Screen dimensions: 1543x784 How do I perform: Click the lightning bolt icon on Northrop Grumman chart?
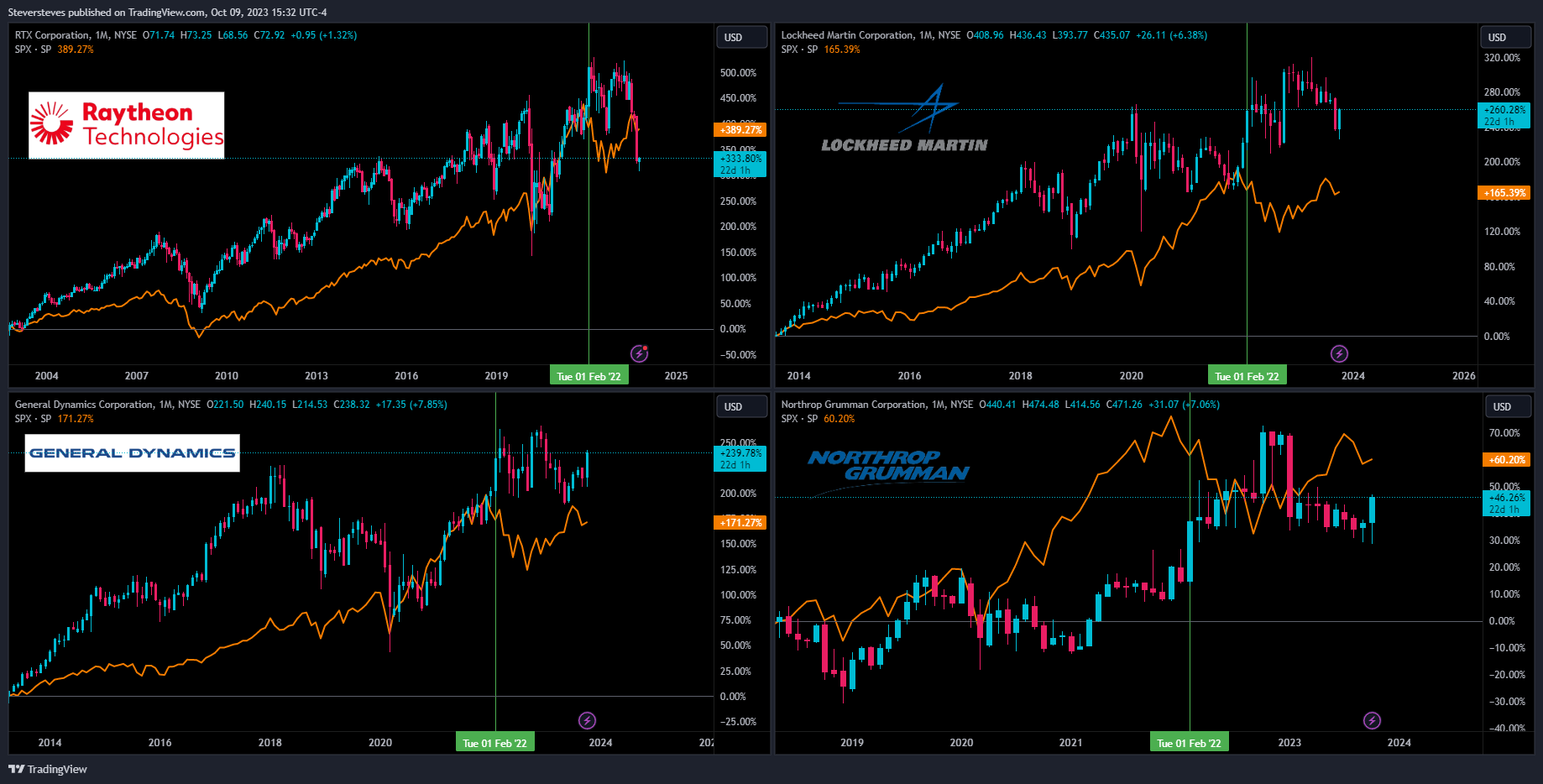(x=1372, y=720)
